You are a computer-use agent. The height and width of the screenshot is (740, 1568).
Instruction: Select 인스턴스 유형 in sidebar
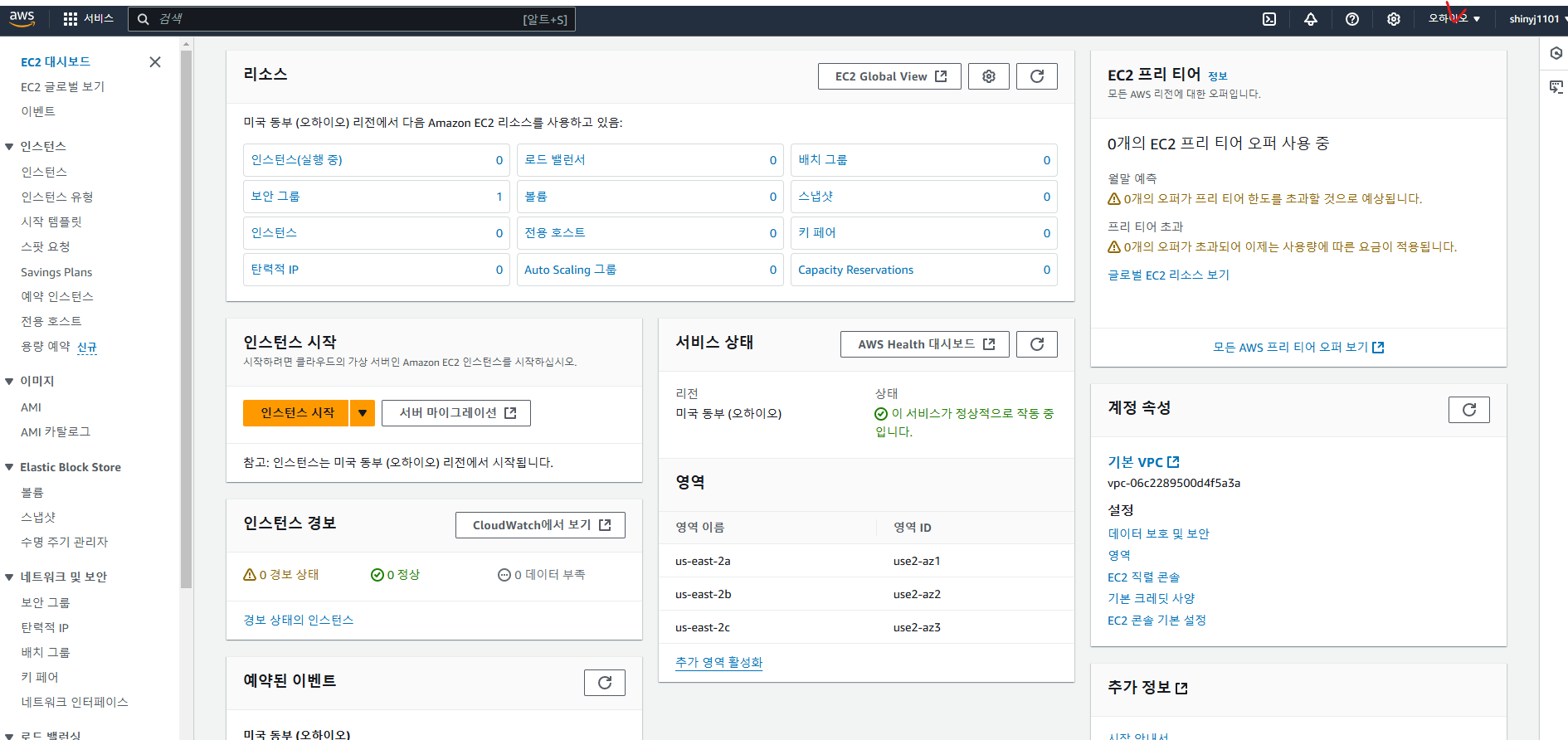pos(57,197)
